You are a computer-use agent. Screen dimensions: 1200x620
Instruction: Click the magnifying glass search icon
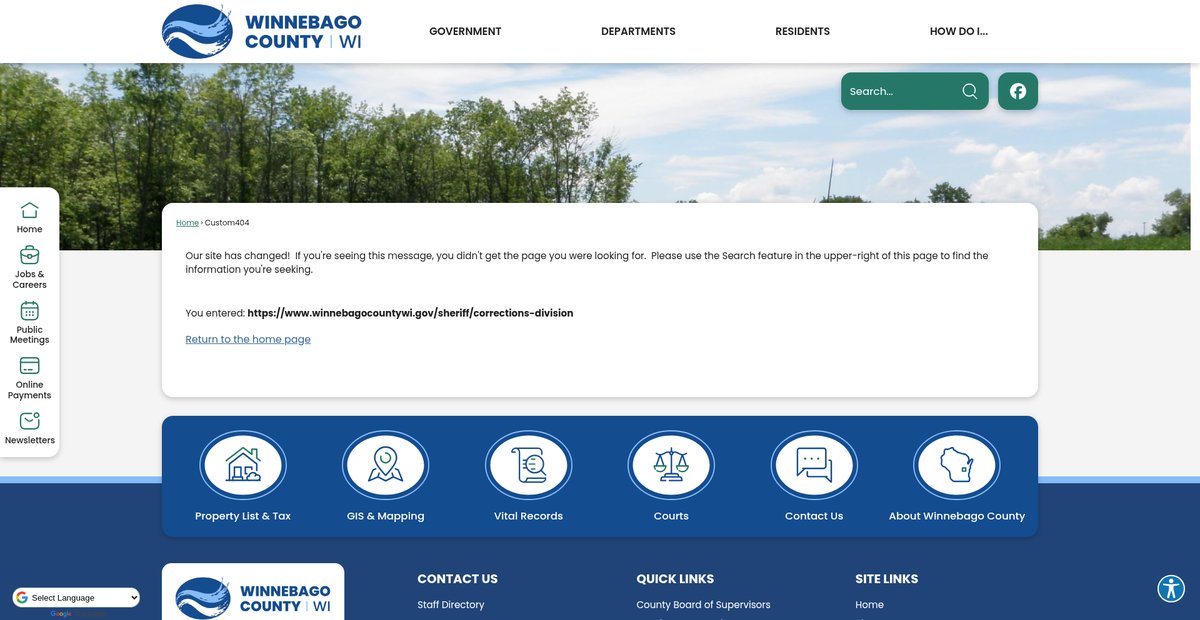pos(970,91)
